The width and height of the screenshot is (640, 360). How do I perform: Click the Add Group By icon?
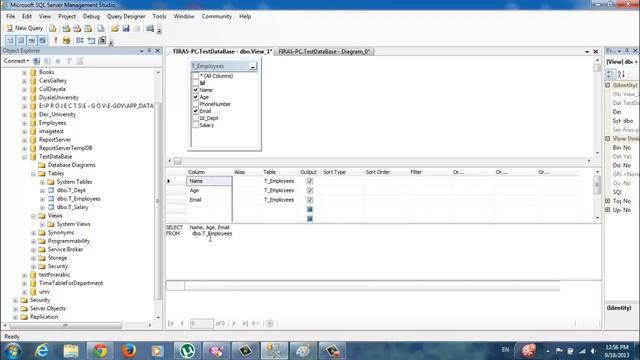(80, 40)
